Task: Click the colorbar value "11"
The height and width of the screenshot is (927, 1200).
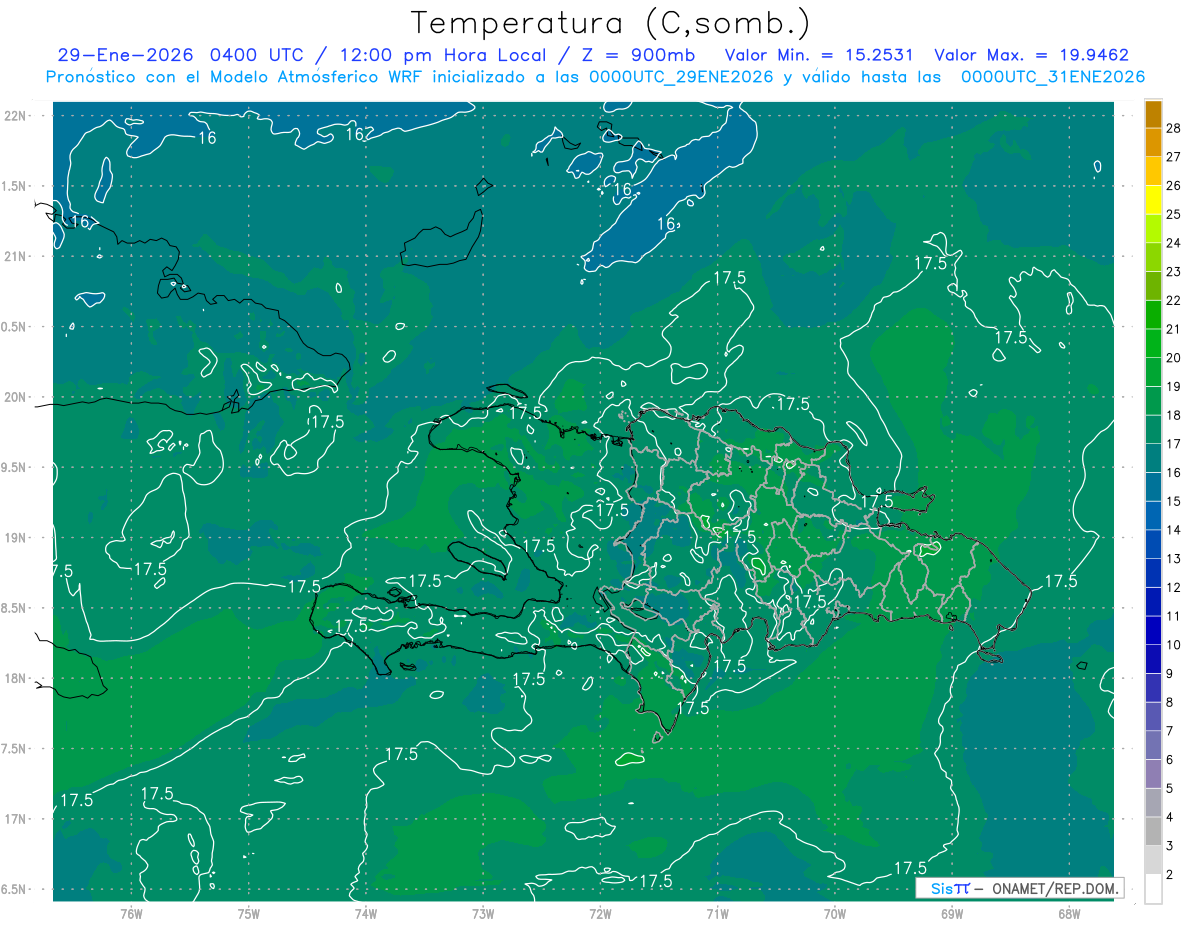Action: pos(1173,616)
